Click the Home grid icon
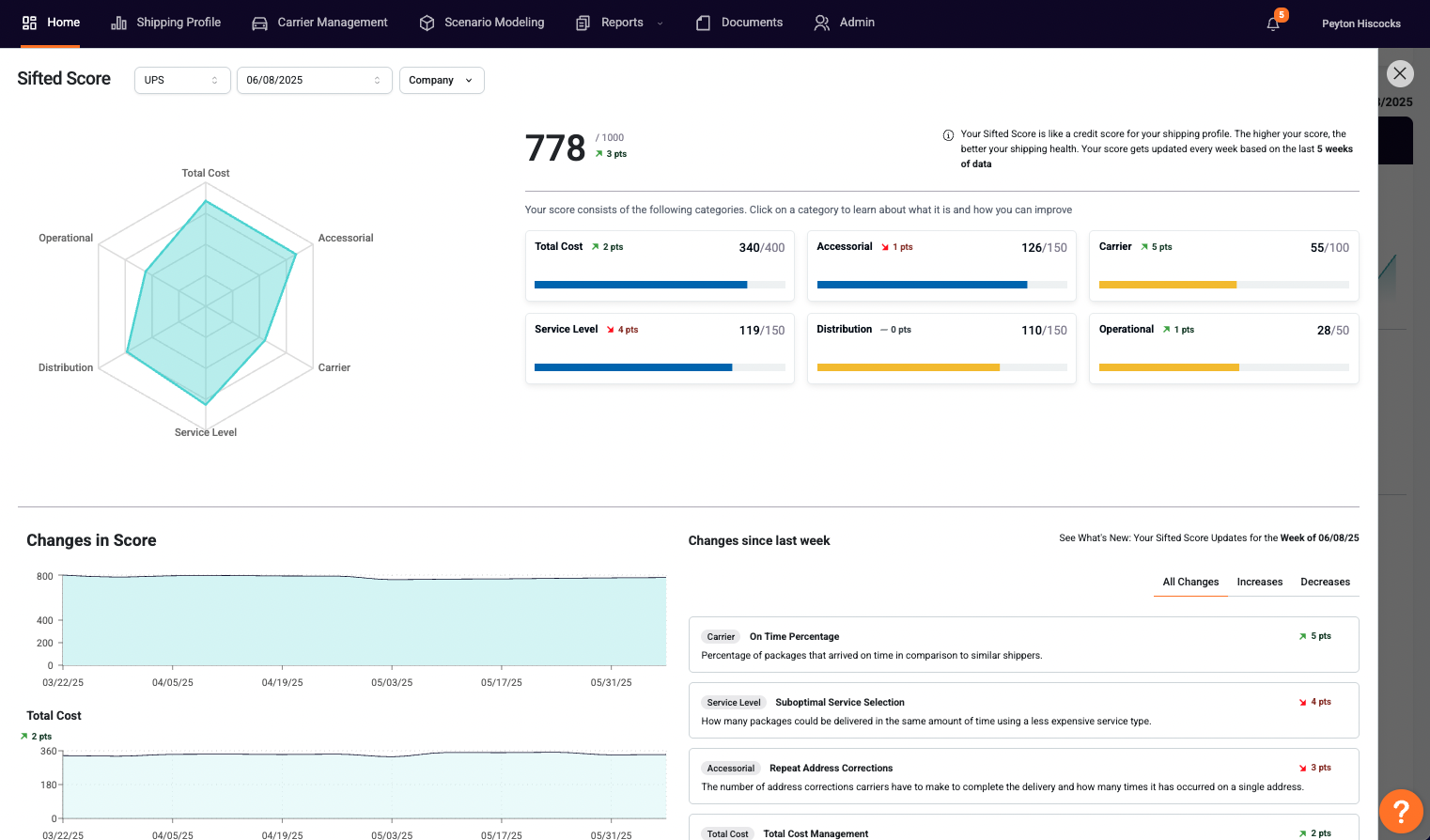Viewport: 1430px width, 840px height. point(29,23)
